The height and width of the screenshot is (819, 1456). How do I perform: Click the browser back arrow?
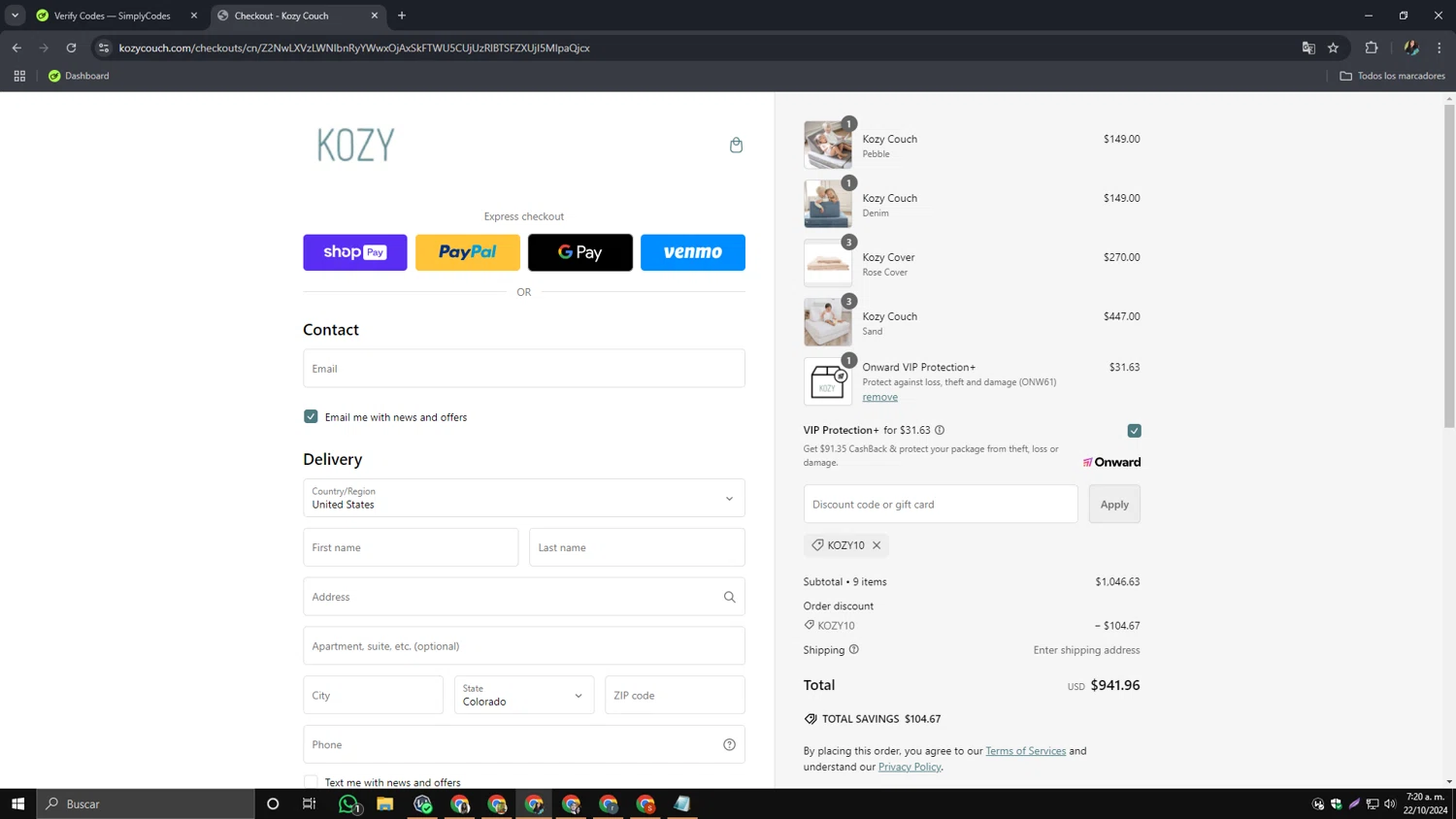tap(17, 48)
